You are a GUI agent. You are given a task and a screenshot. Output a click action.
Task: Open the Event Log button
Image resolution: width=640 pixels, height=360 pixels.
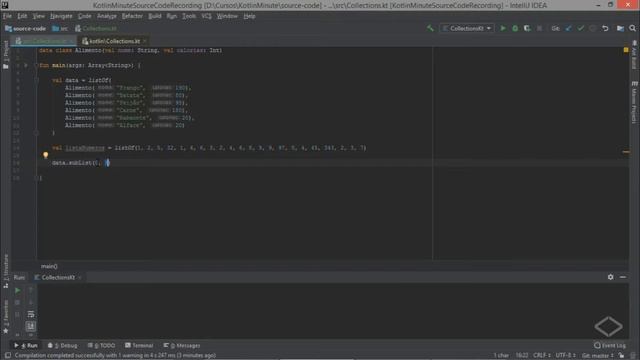point(610,345)
